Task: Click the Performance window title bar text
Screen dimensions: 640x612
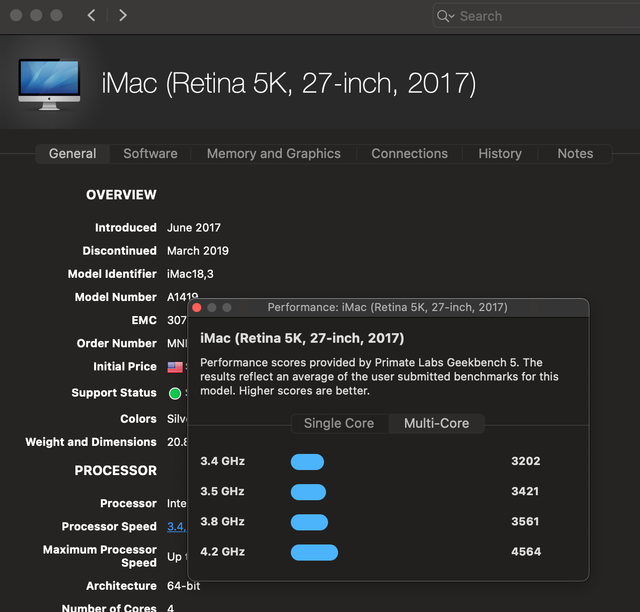Action: pyautogui.click(x=387, y=307)
